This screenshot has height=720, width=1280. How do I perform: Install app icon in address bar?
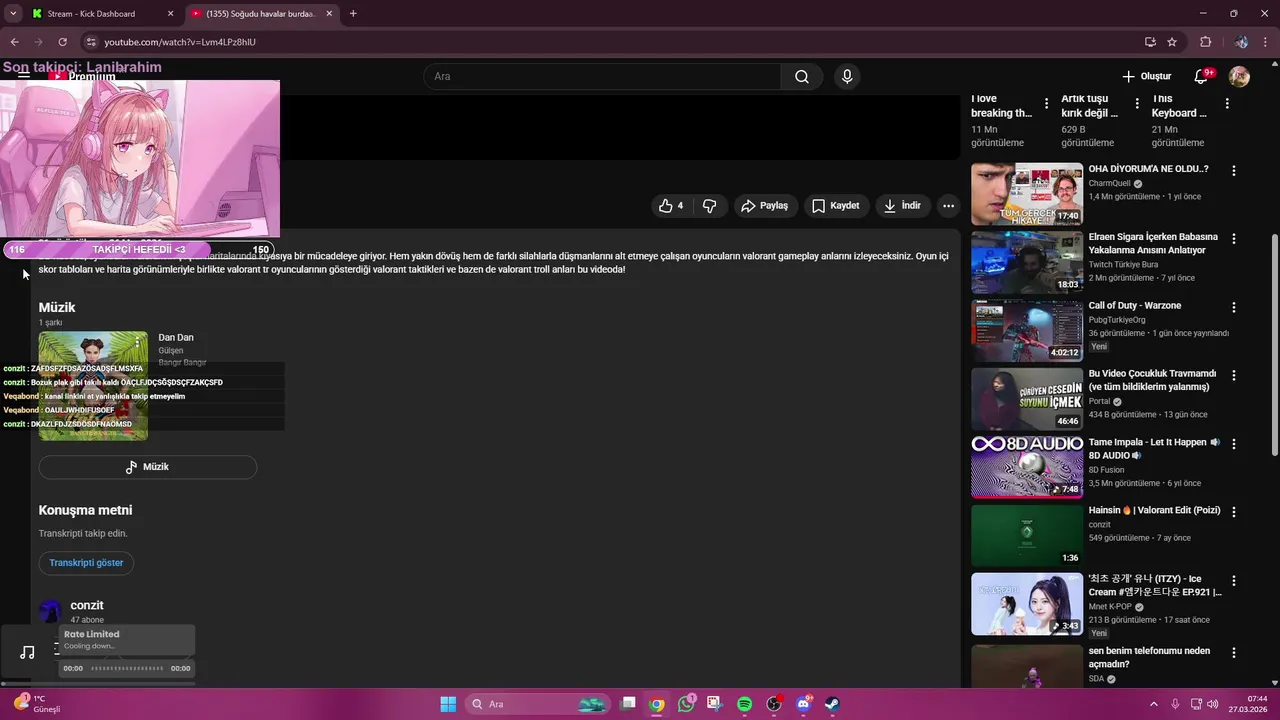[x=1150, y=42]
